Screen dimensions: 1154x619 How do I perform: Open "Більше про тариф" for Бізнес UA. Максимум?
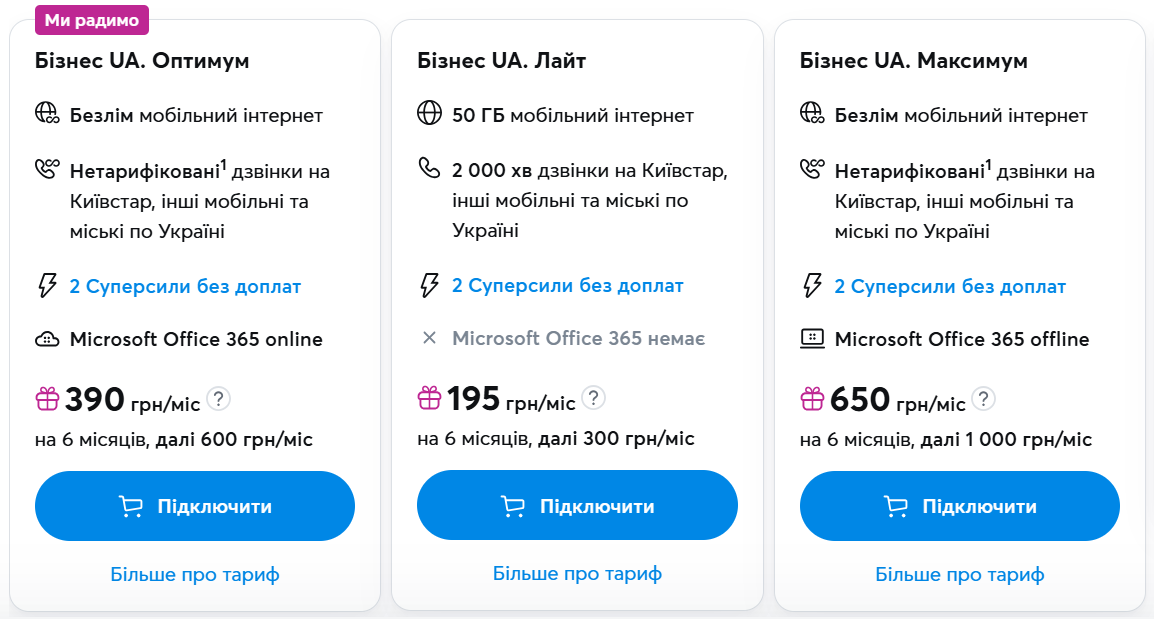(x=959, y=574)
